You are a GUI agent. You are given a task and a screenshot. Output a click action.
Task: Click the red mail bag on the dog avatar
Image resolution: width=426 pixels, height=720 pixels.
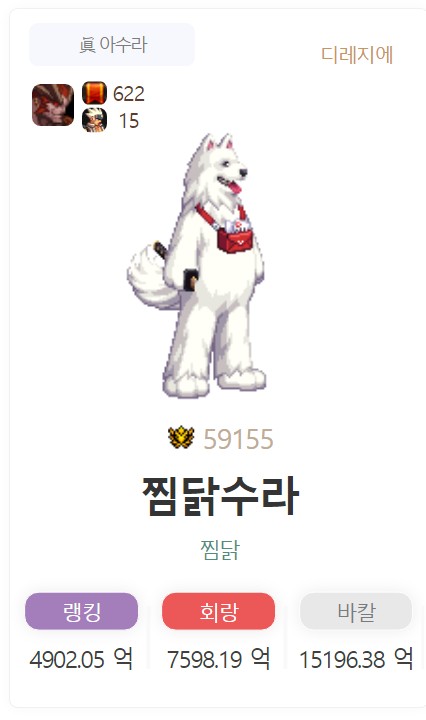(x=235, y=237)
